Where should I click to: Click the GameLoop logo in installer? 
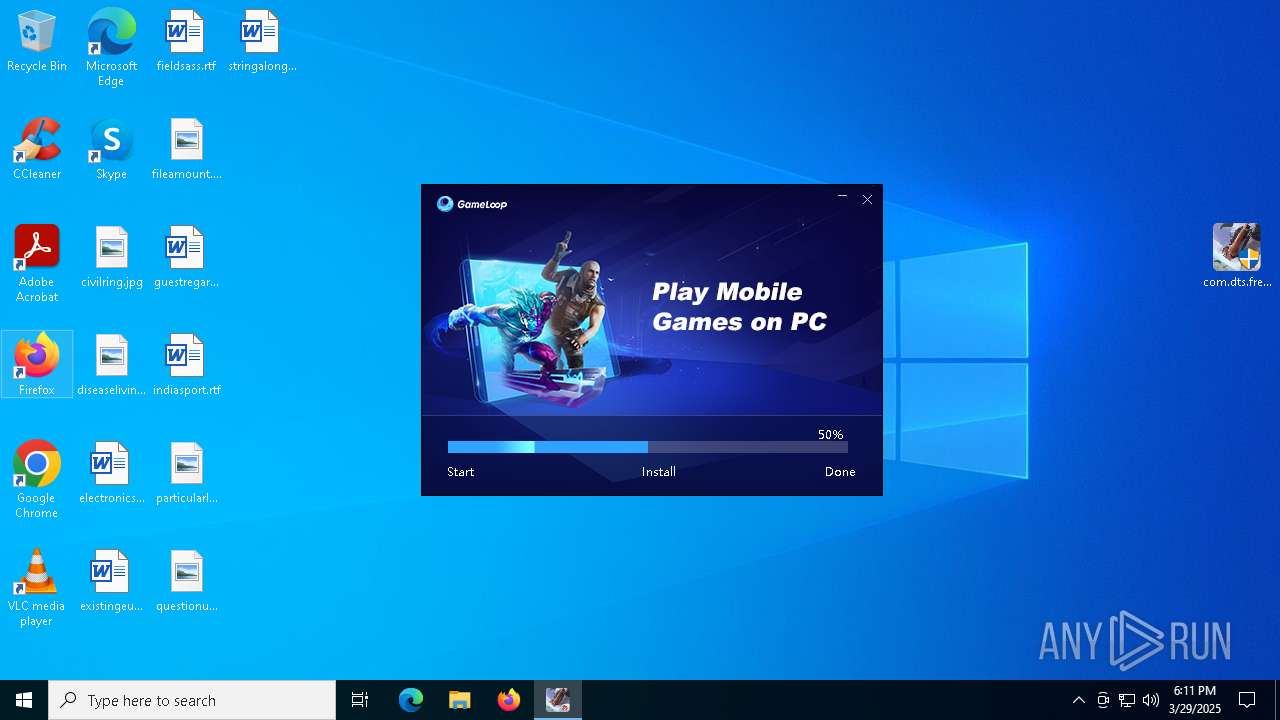click(472, 204)
